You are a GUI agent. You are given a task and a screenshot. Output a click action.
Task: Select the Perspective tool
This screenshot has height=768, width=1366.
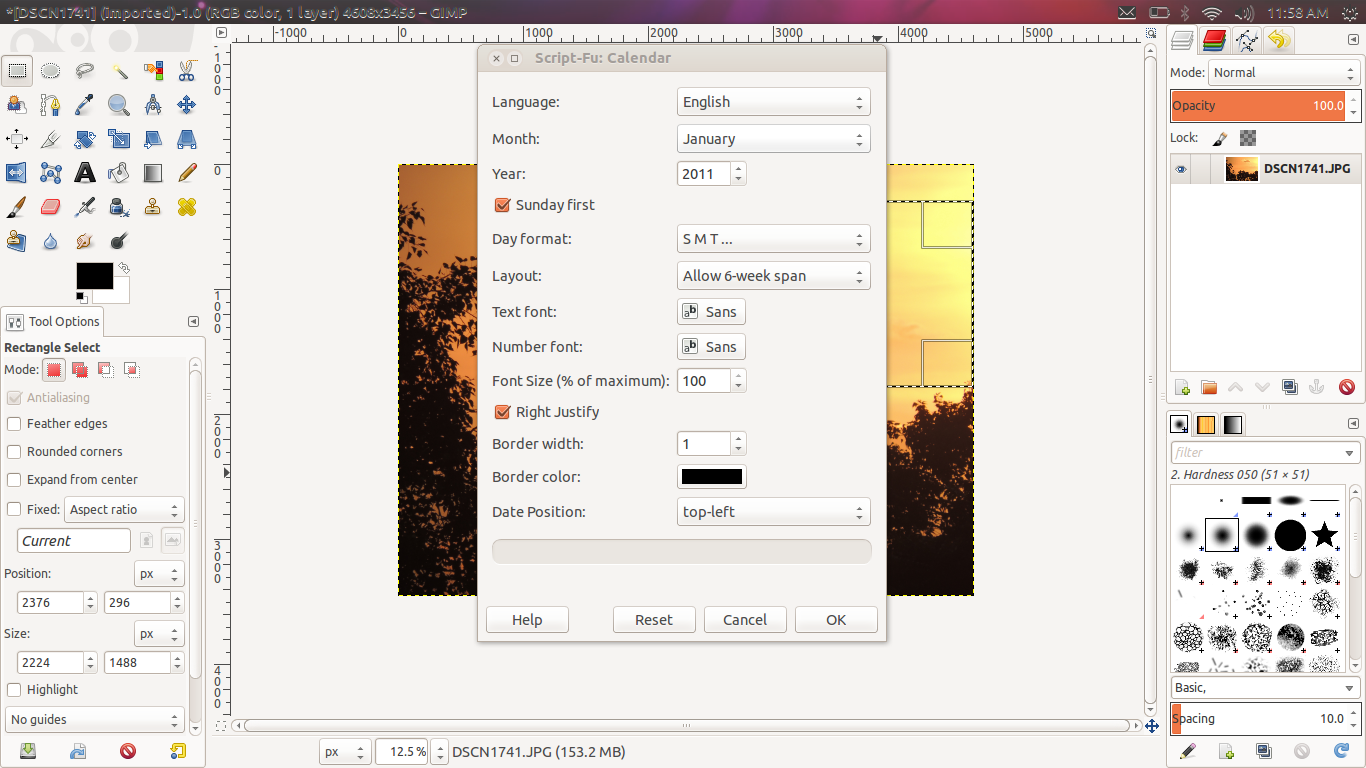click(x=187, y=139)
